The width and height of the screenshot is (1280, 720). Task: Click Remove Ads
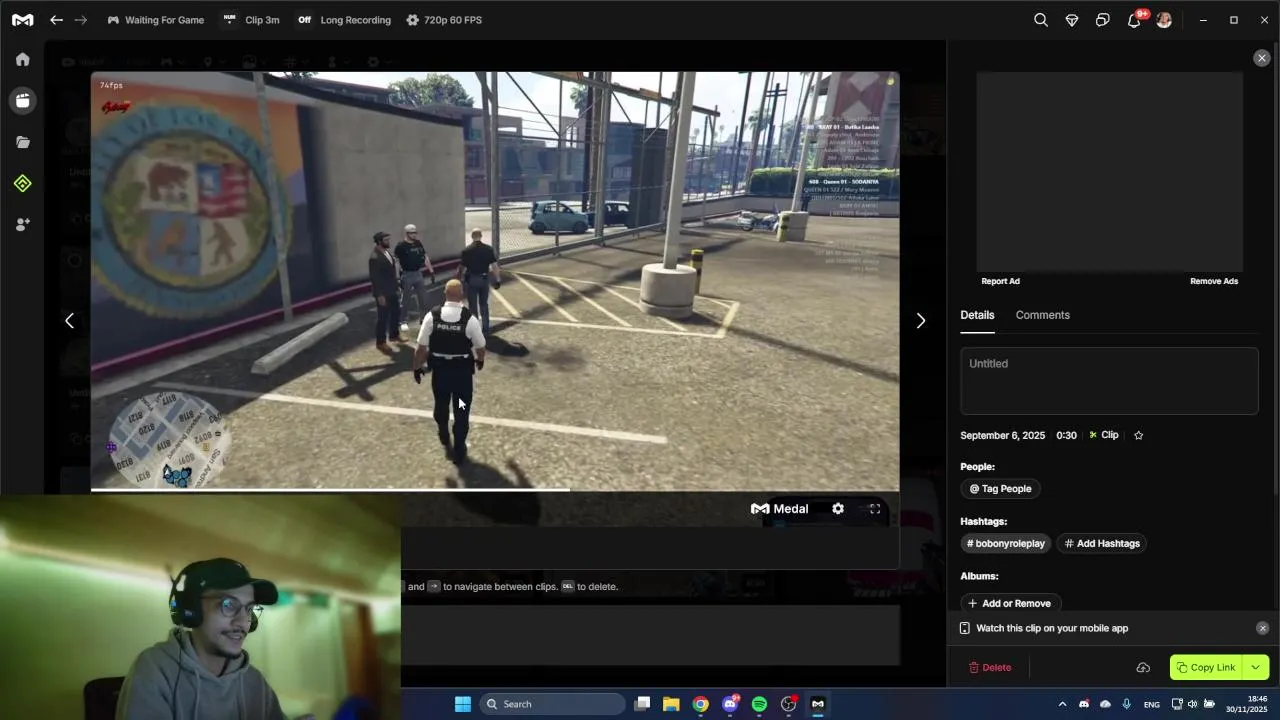tap(1214, 281)
